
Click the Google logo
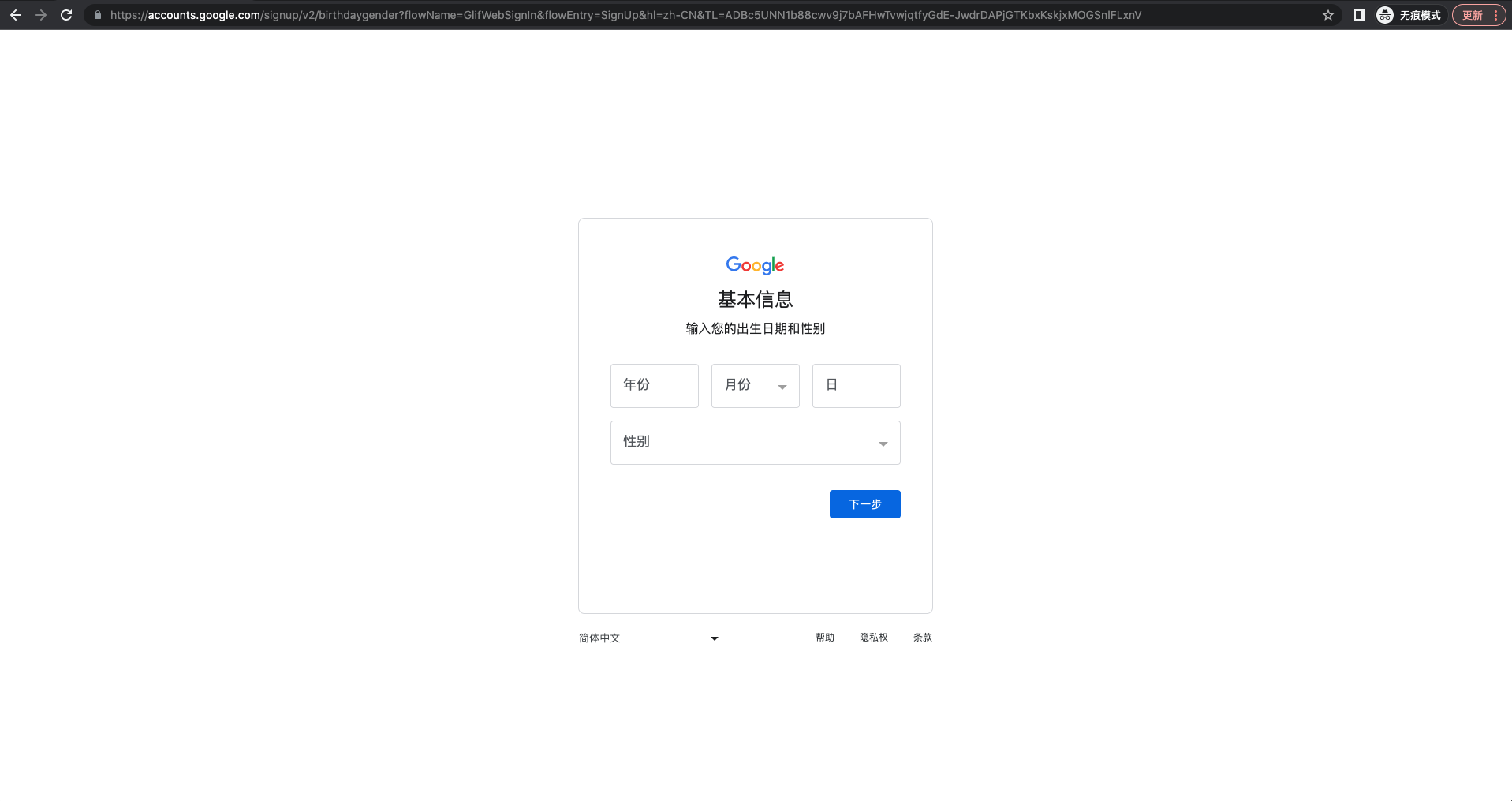(x=755, y=265)
